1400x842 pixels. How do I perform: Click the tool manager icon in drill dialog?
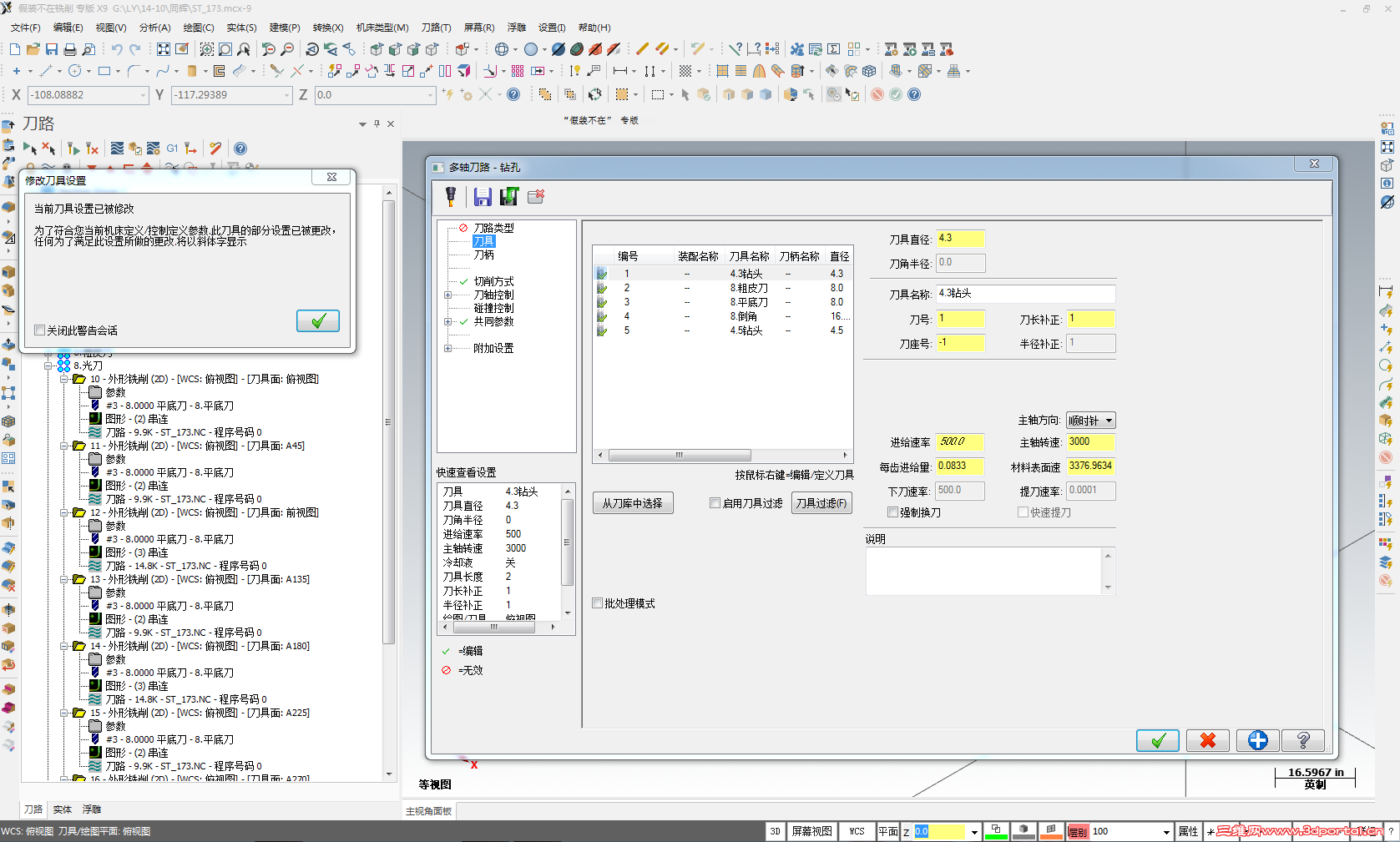(451, 196)
